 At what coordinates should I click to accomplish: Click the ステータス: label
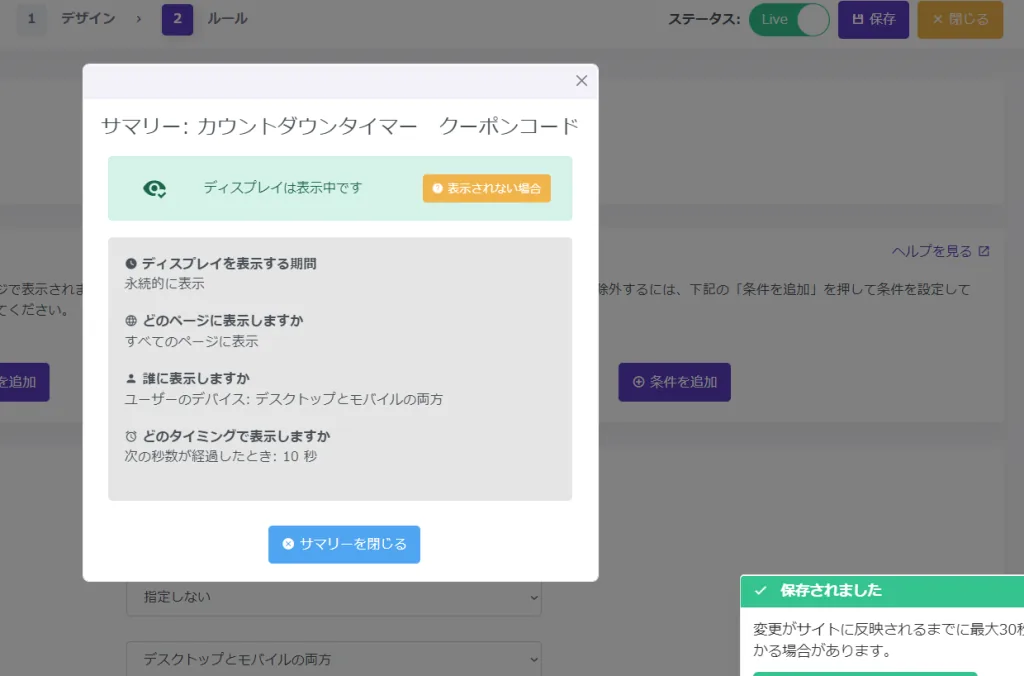704,20
